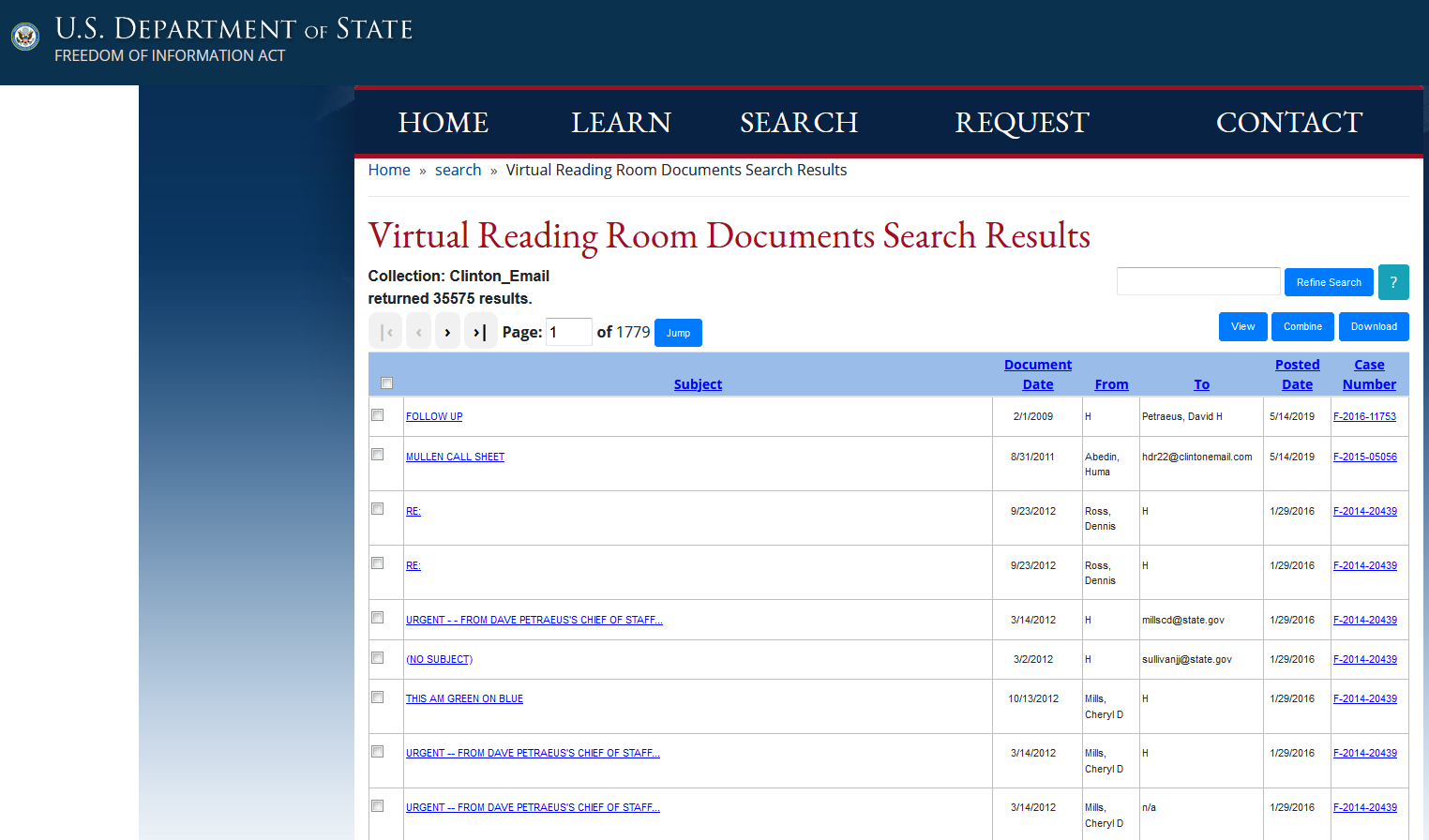Screen dimensions: 1429x840
Task: Click the Department of State seal logo
Action: tap(25, 37)
